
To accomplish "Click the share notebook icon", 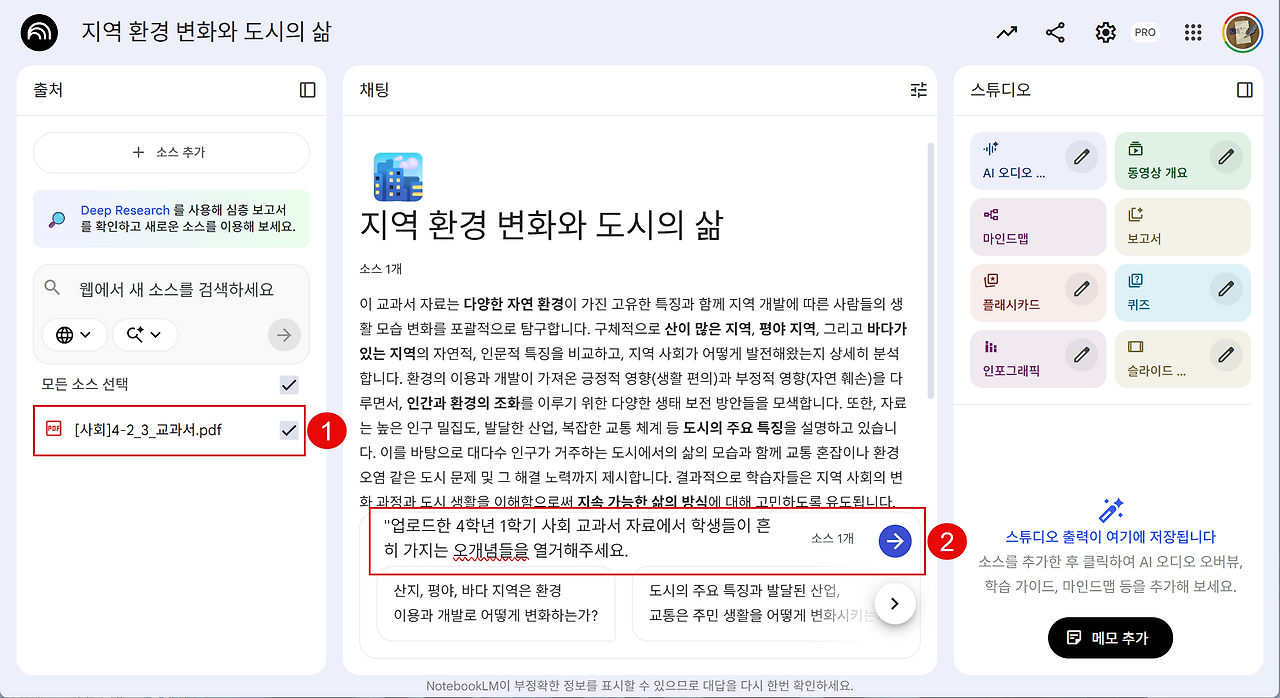I will point(1055,32).
